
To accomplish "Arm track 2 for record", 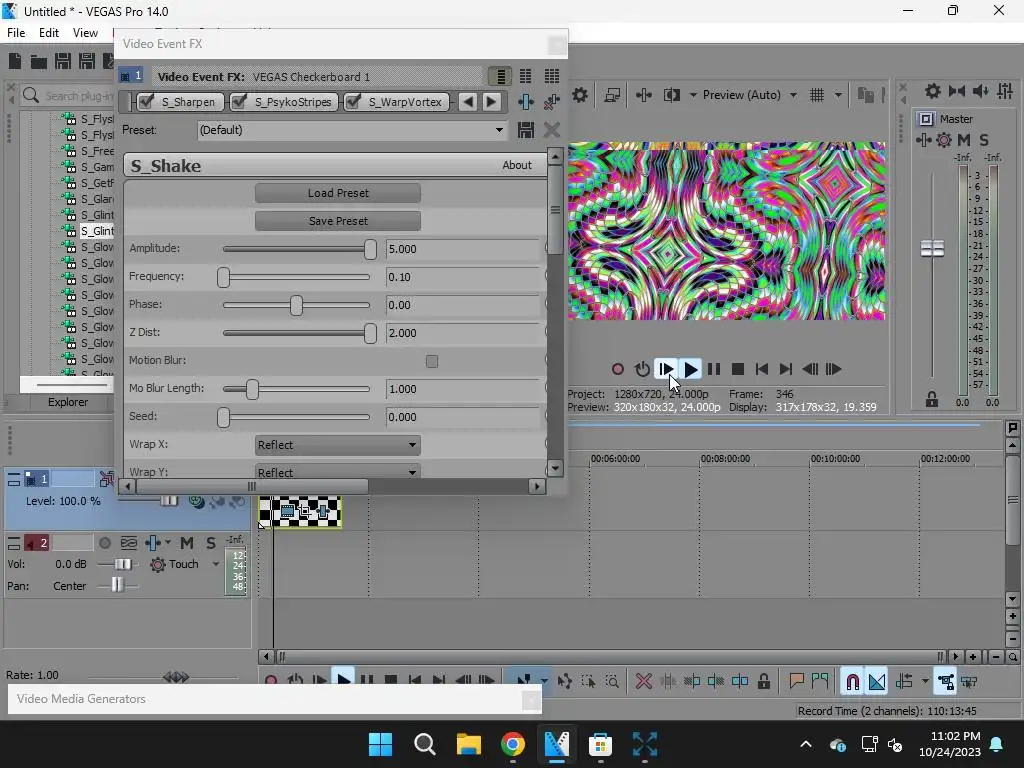I will 104,543.
